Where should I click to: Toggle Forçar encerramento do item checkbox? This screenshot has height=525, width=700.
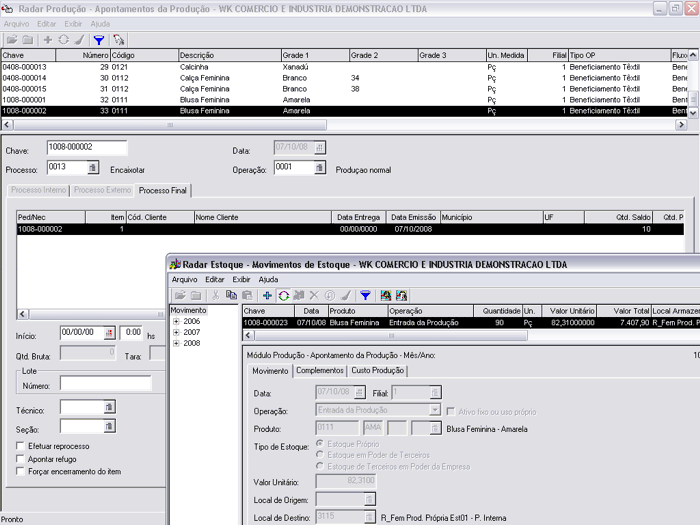20,471
